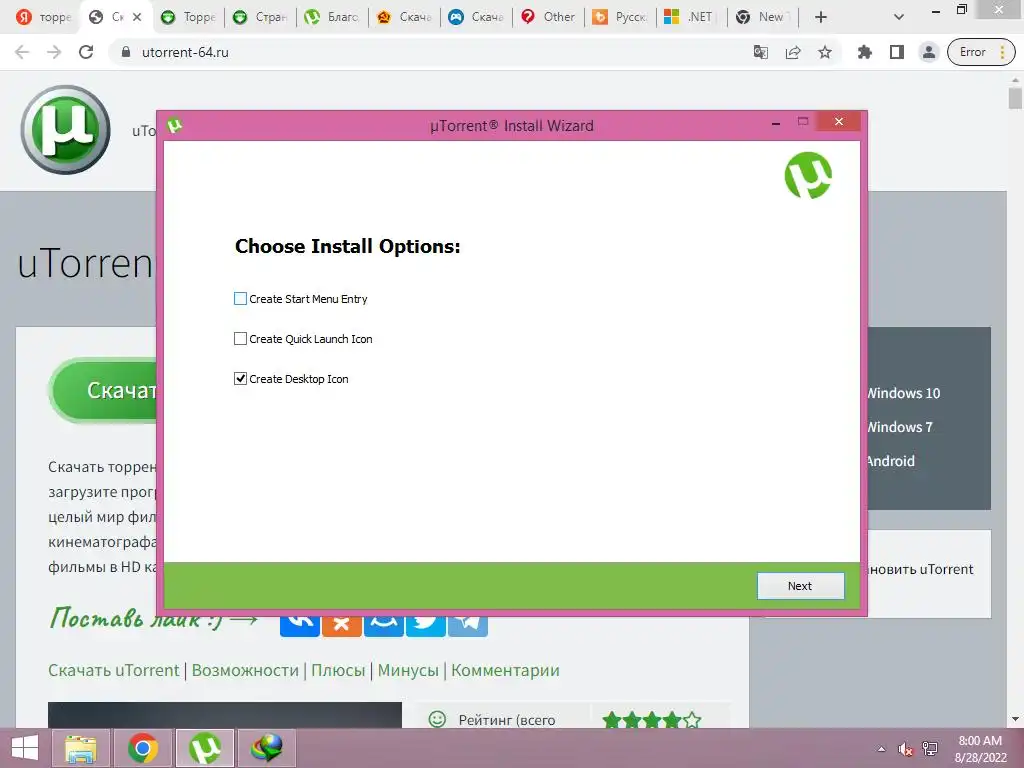Share via the Odnoklassniki icon
This screenshot has height=768, width=1024.
(342, 624)
